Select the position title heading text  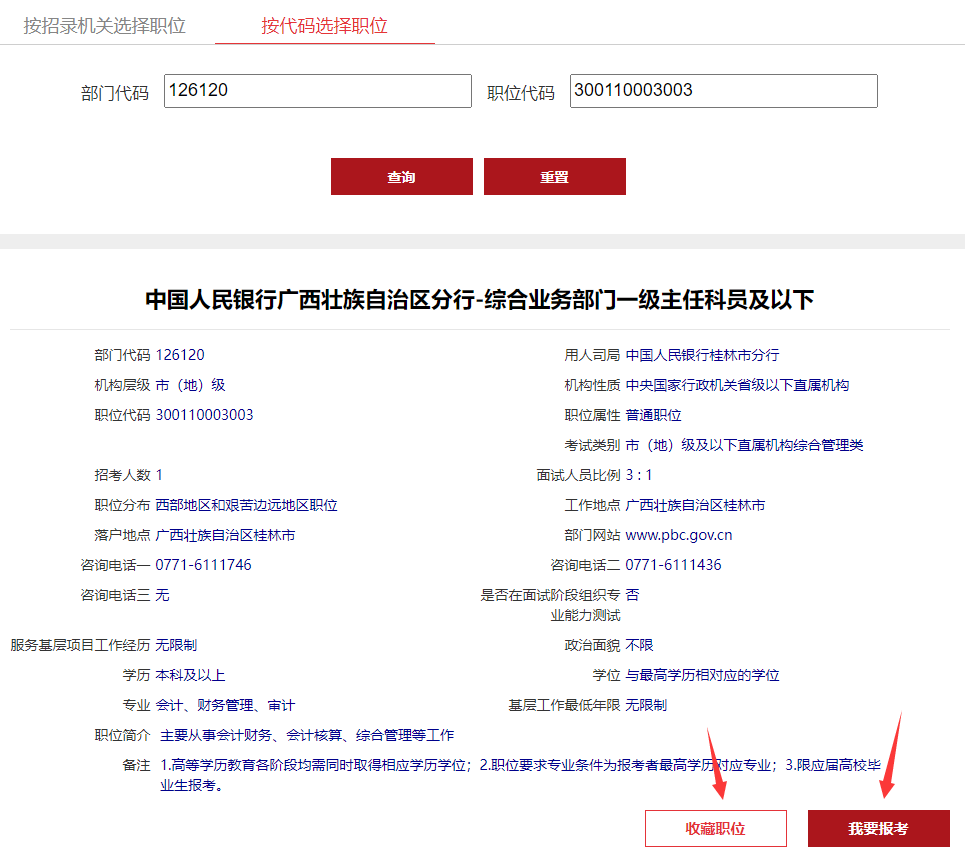pyautogui.click(x=480, y=300)
